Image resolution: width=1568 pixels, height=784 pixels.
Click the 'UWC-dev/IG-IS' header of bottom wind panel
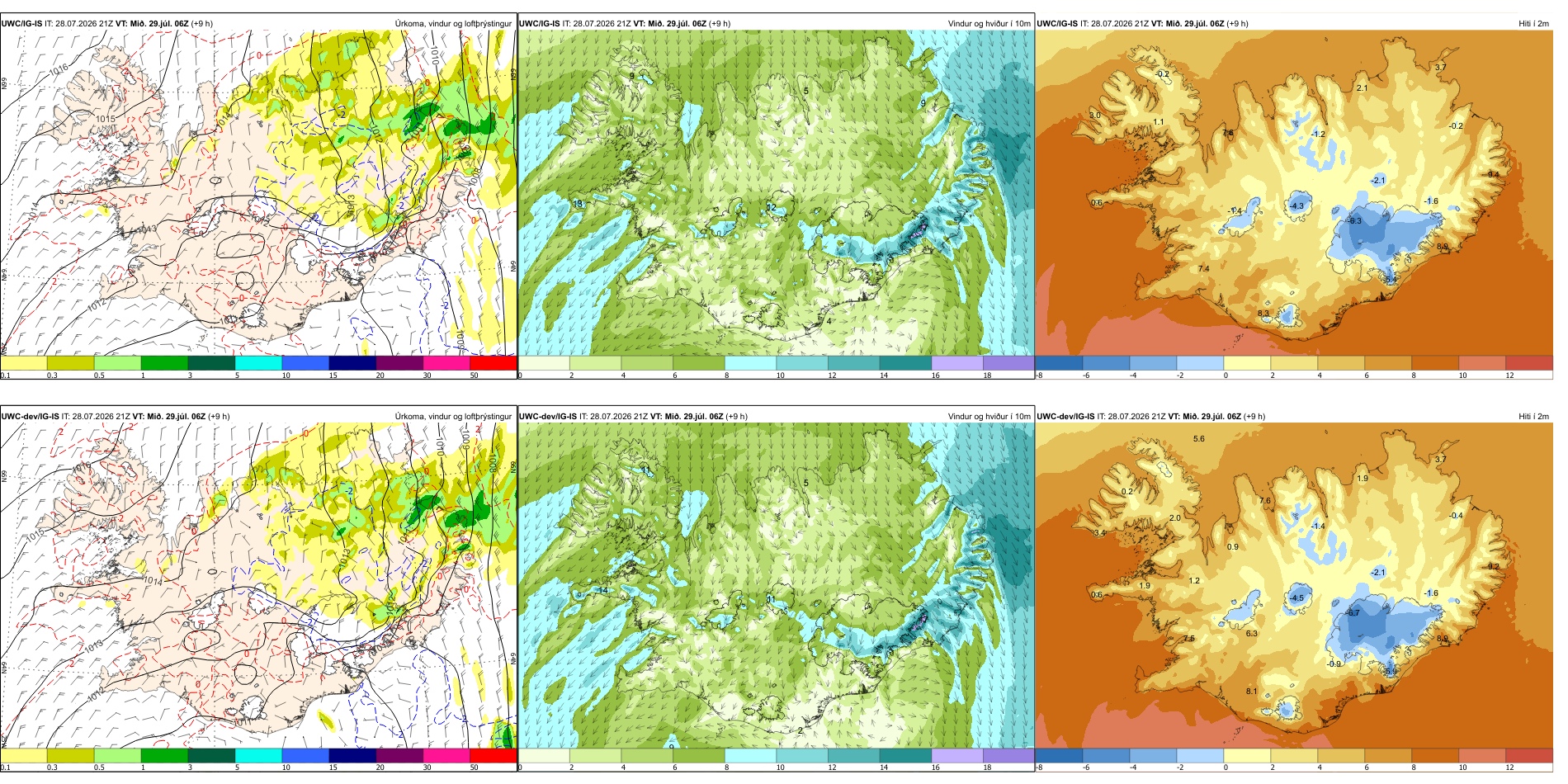548,417
